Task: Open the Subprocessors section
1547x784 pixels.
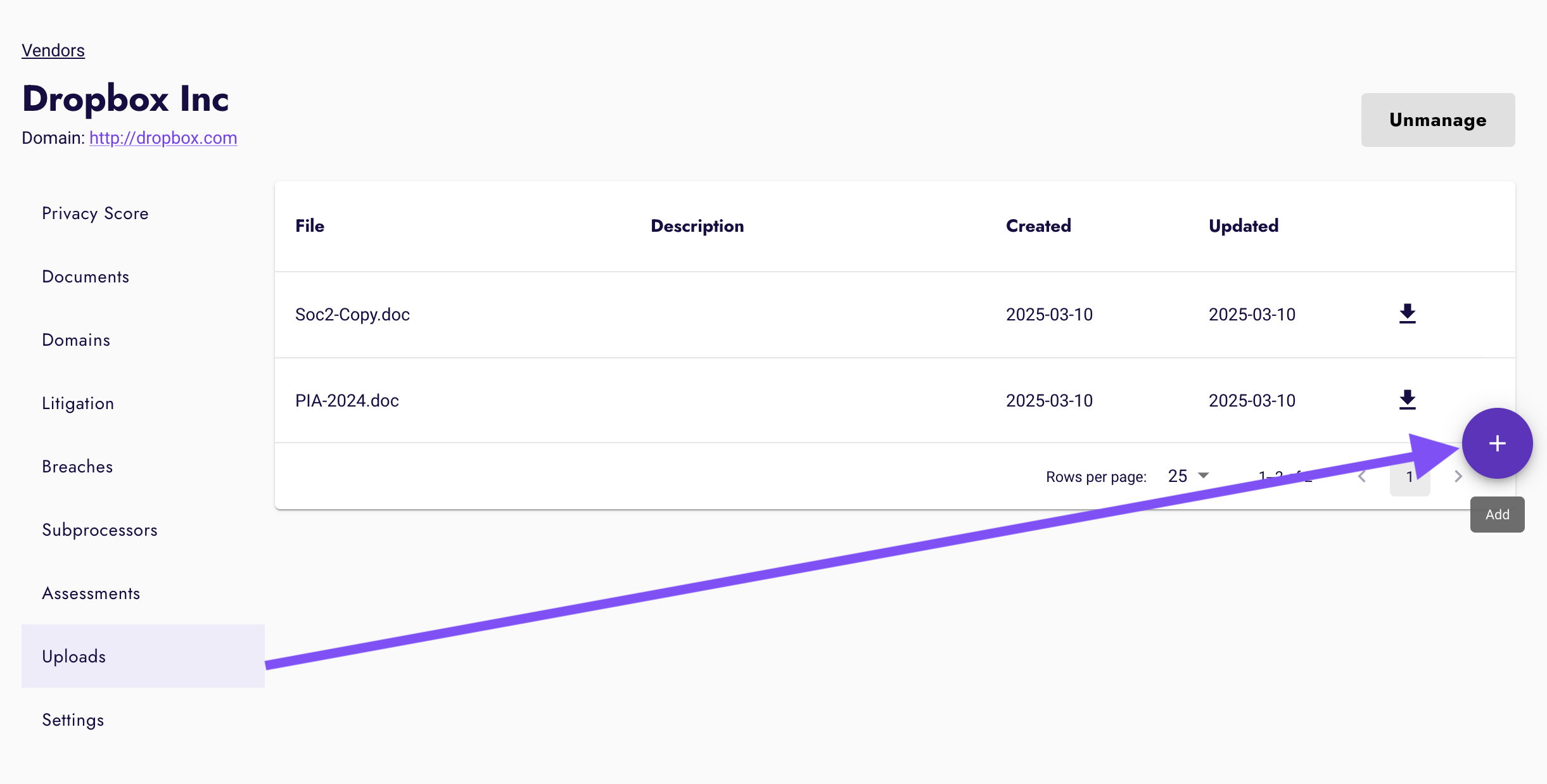Action: [143, 530]
